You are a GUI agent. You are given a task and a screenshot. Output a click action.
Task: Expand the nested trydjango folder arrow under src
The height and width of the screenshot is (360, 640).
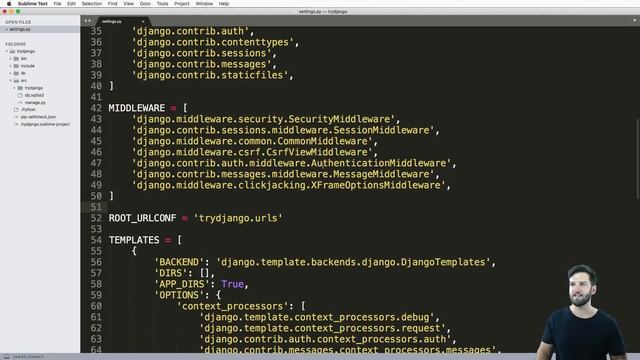coord(14,88)
